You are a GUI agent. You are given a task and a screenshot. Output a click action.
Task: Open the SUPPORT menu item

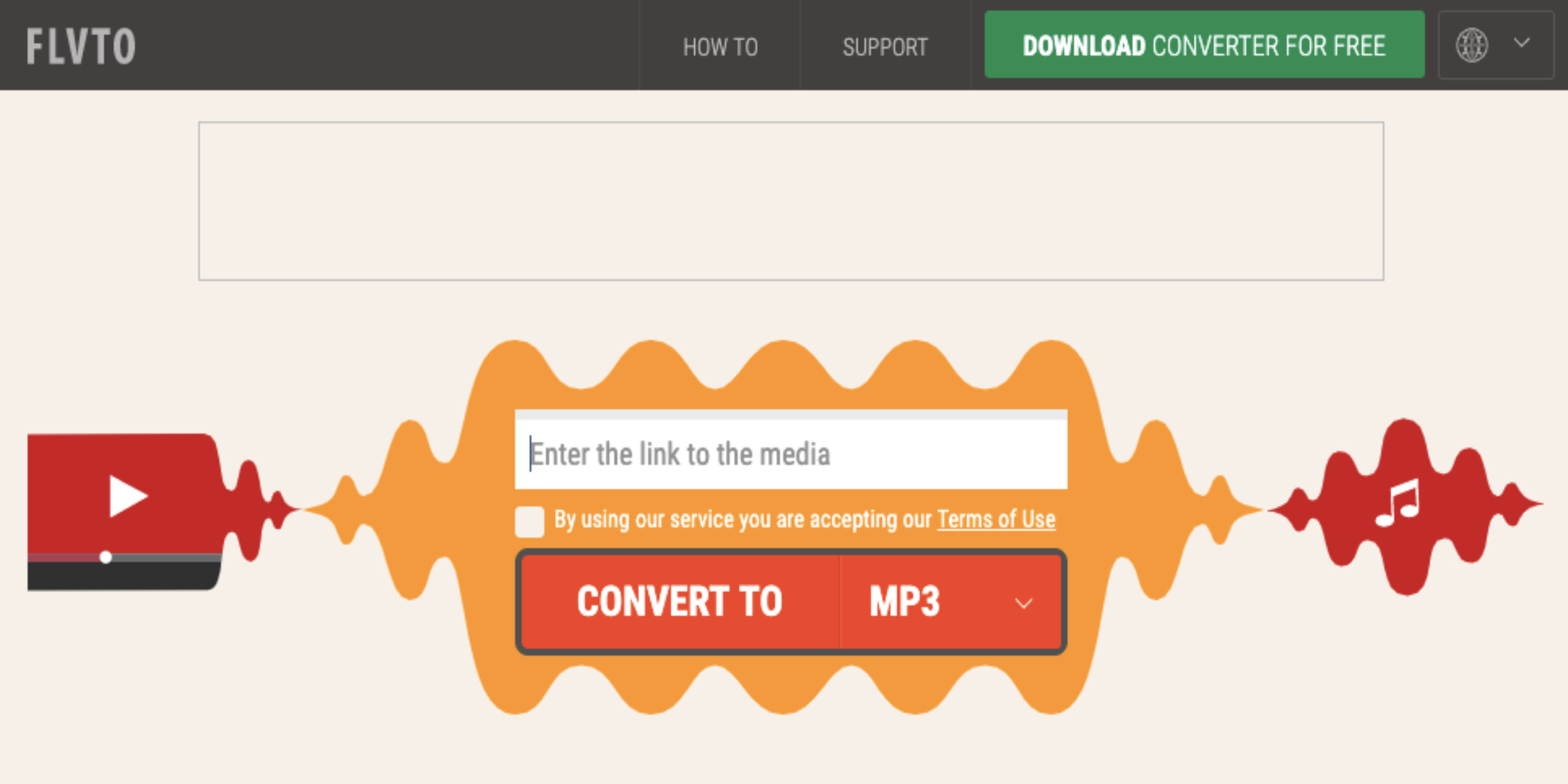883,44
